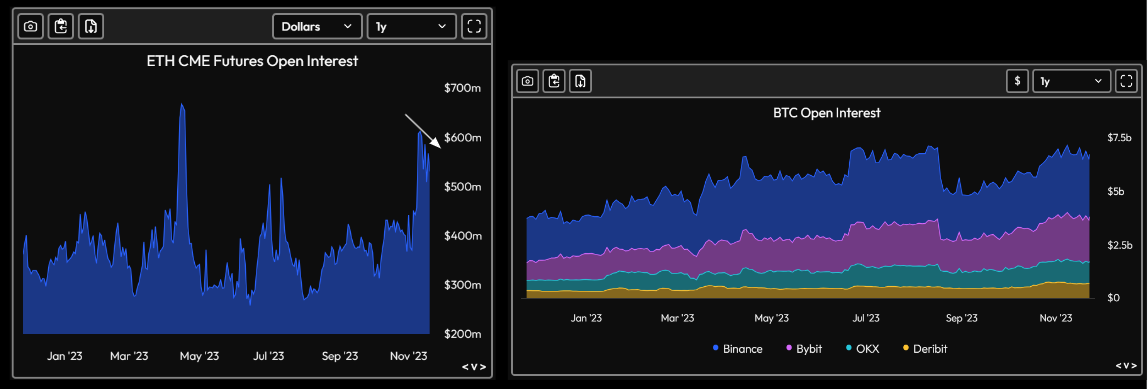
Task: Click the BTC Open Interest chart title
Action: pos(827,113)
